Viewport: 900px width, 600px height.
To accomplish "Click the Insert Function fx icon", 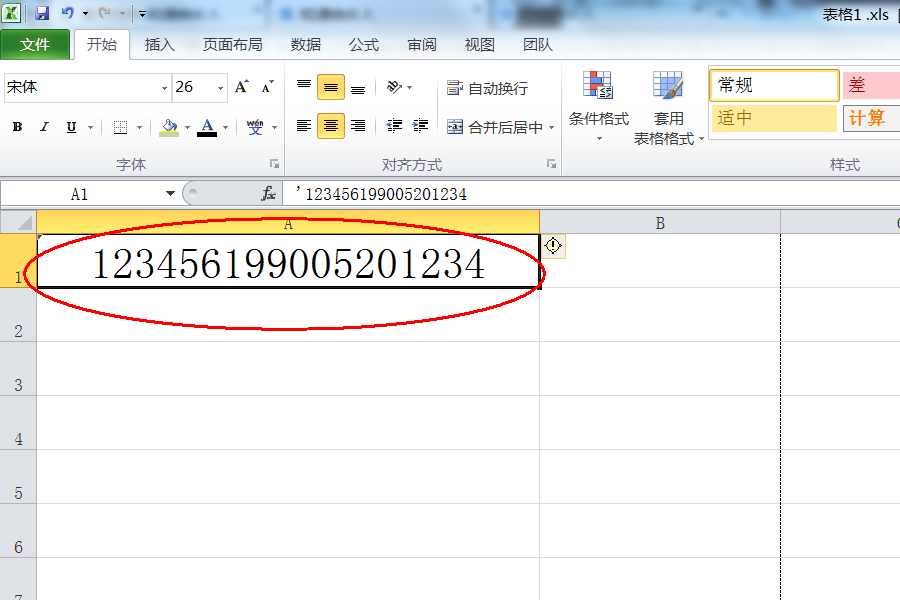I will click(268, 193).
